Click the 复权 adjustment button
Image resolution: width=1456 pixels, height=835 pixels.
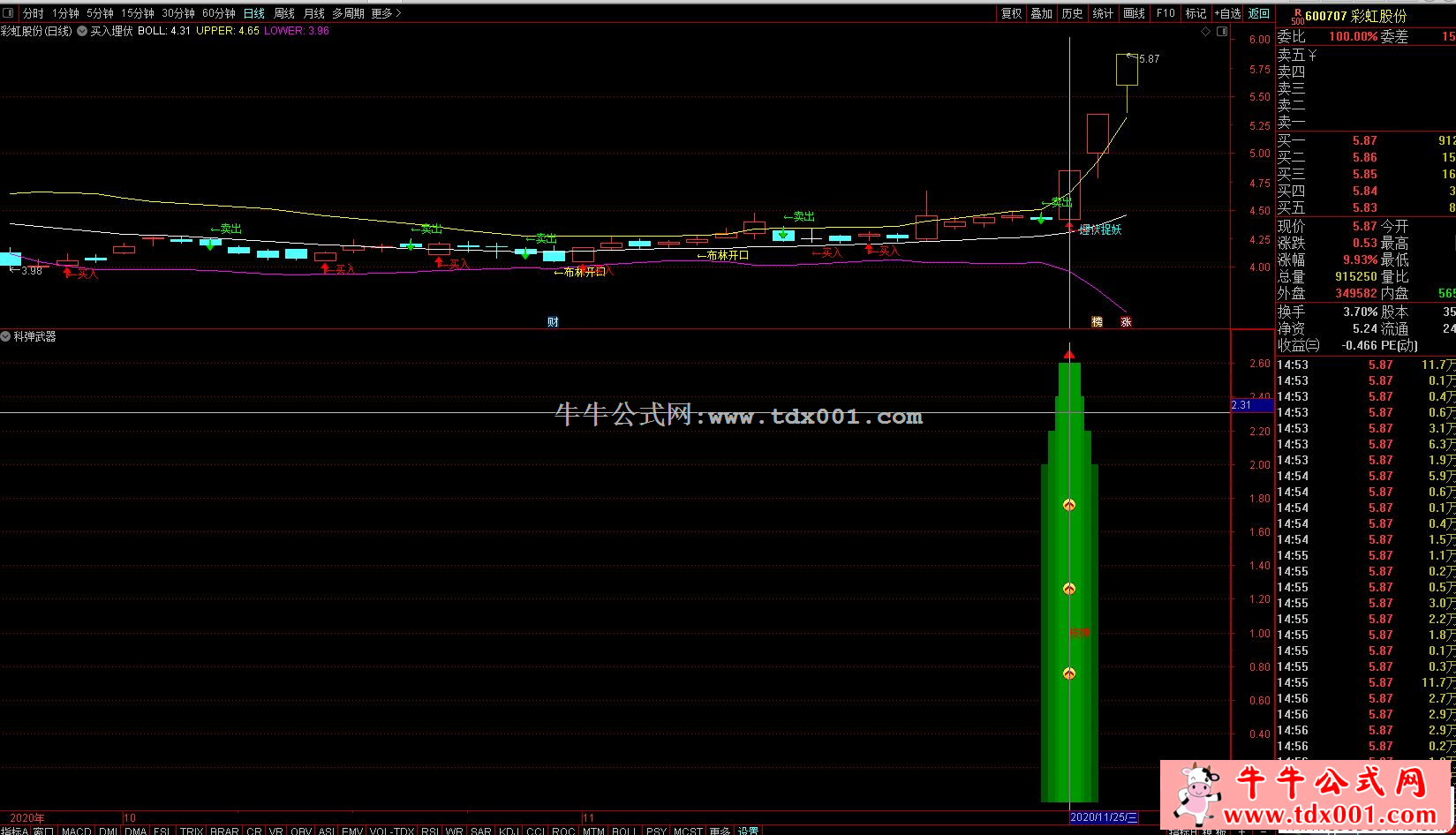coord(1011,13)
